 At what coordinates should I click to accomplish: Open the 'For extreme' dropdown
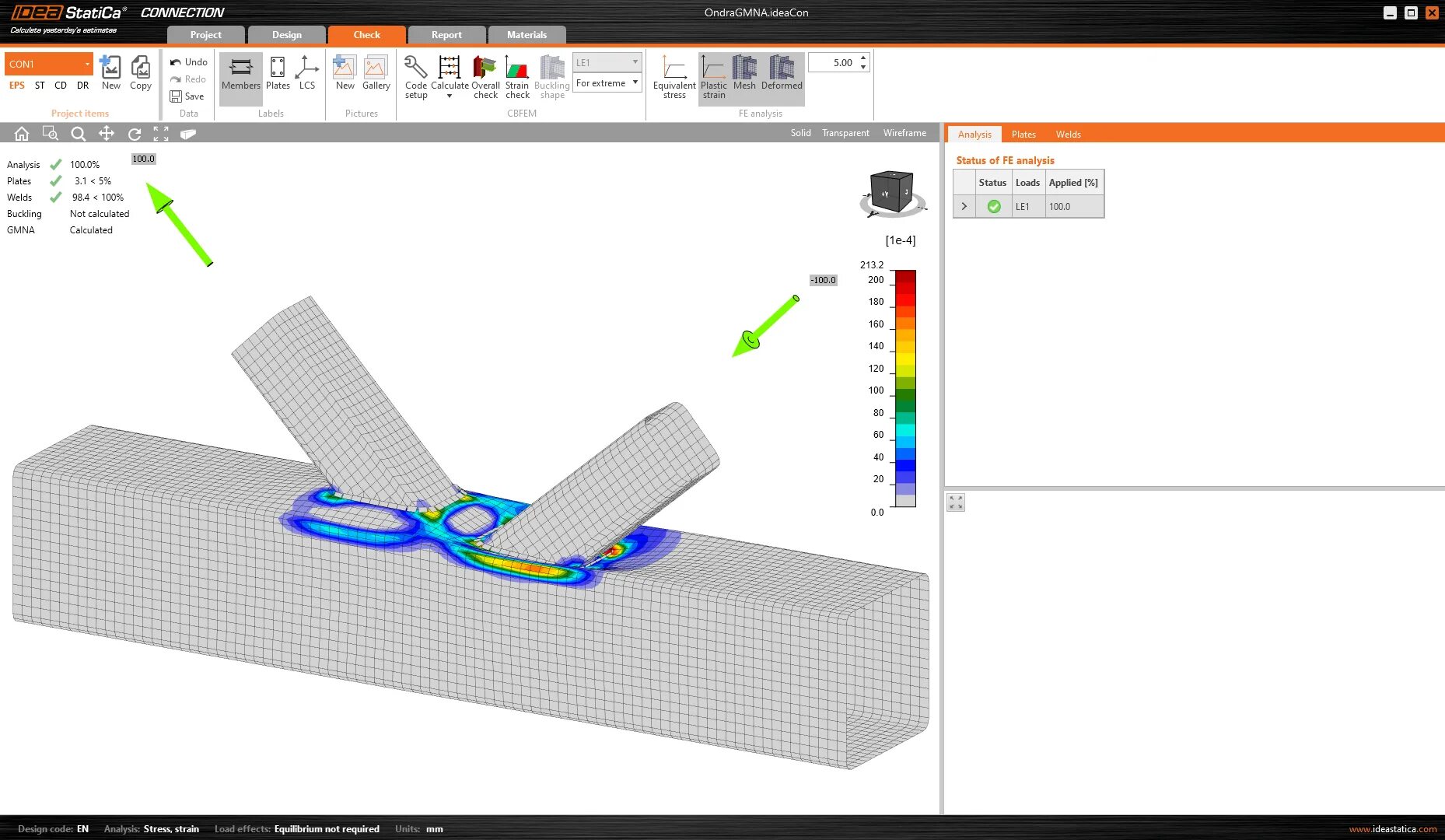coord(635,82)
